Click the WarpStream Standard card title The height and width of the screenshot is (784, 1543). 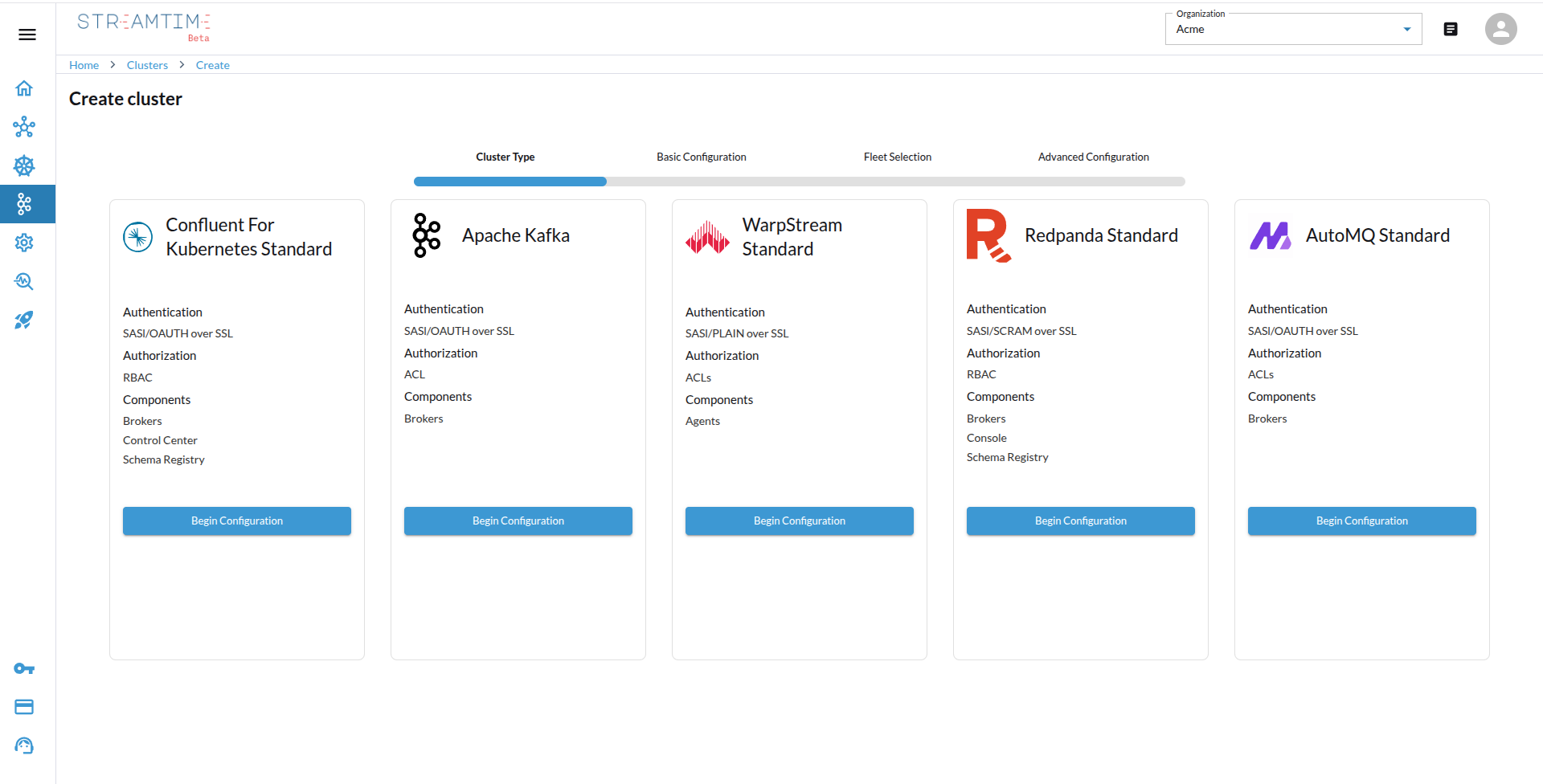pyautogui.click(x=792, y=237)
